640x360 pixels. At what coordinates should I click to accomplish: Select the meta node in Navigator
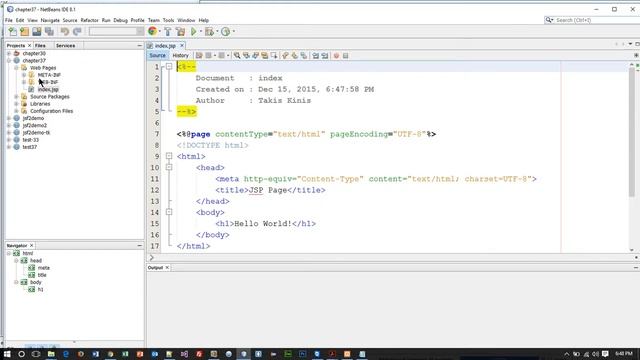(44, 268)
